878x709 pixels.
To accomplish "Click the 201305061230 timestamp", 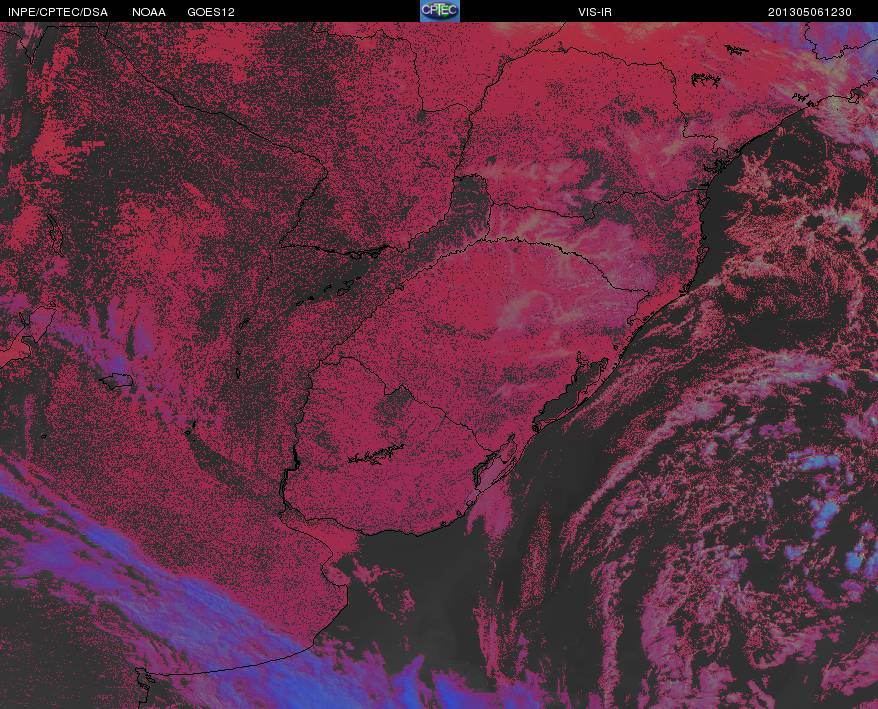I will coord(810,12).
